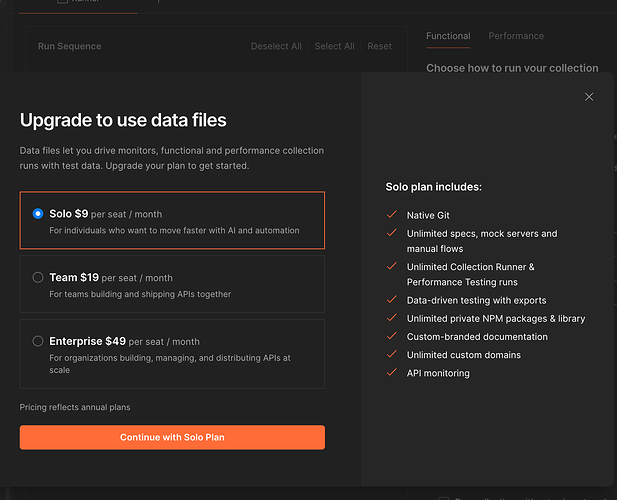Click checkmark beside Unlimited specs, mock servers
This screenshot has width=617, height=500.
392,232
